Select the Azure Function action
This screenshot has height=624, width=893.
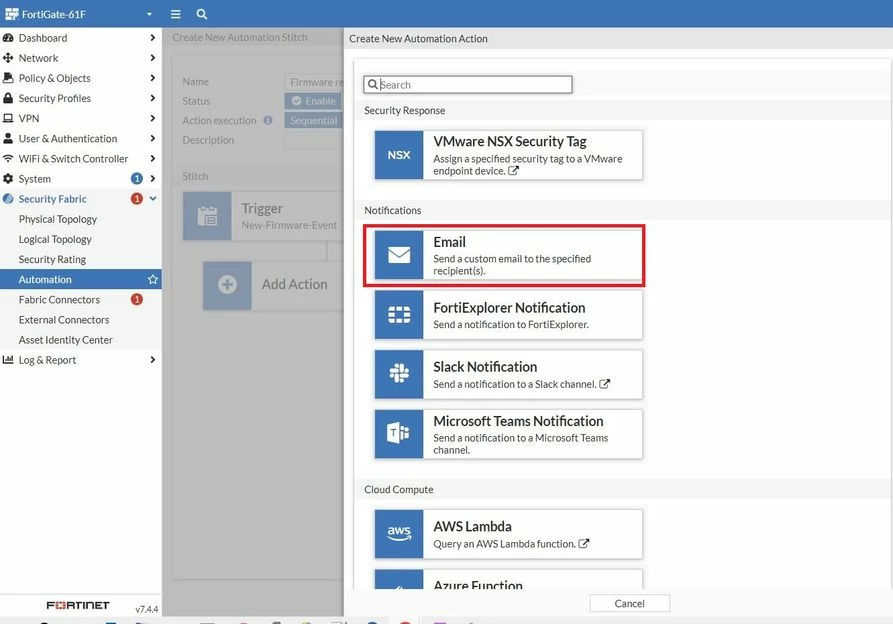(x=508, y=580)
